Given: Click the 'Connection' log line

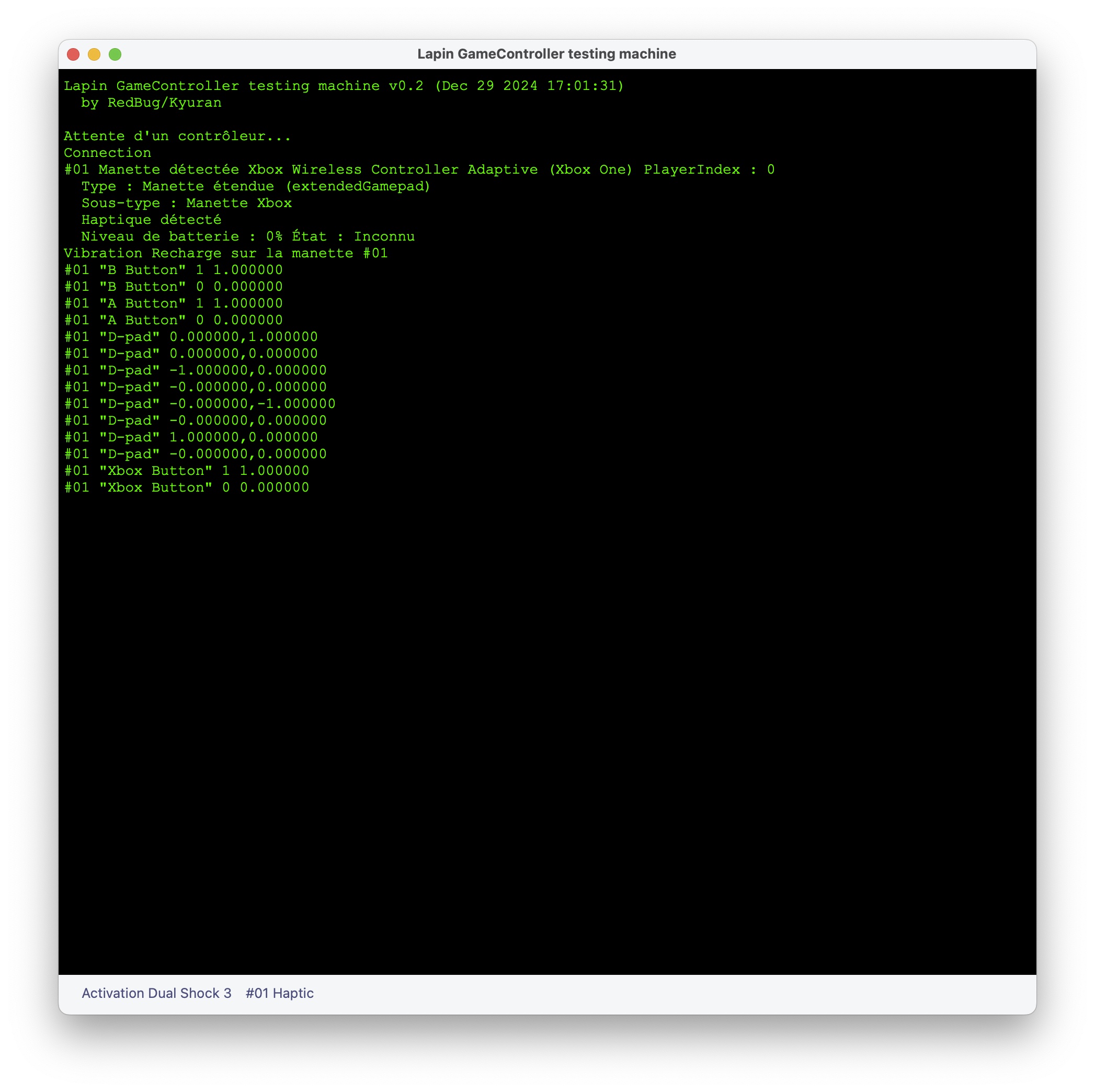Looking at the screenshot, I should [x=107, y=153].
